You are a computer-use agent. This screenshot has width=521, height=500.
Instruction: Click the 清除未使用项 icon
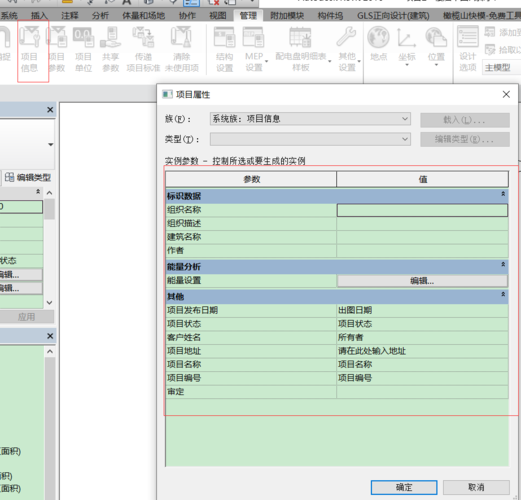(x=182, y=49)
